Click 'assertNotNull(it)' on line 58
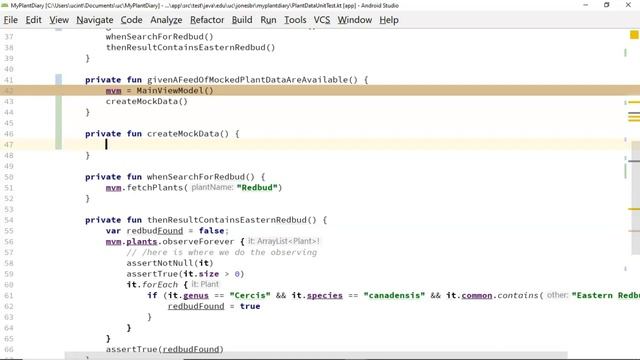This screenshot has height=360, width=640. point(170,263)
